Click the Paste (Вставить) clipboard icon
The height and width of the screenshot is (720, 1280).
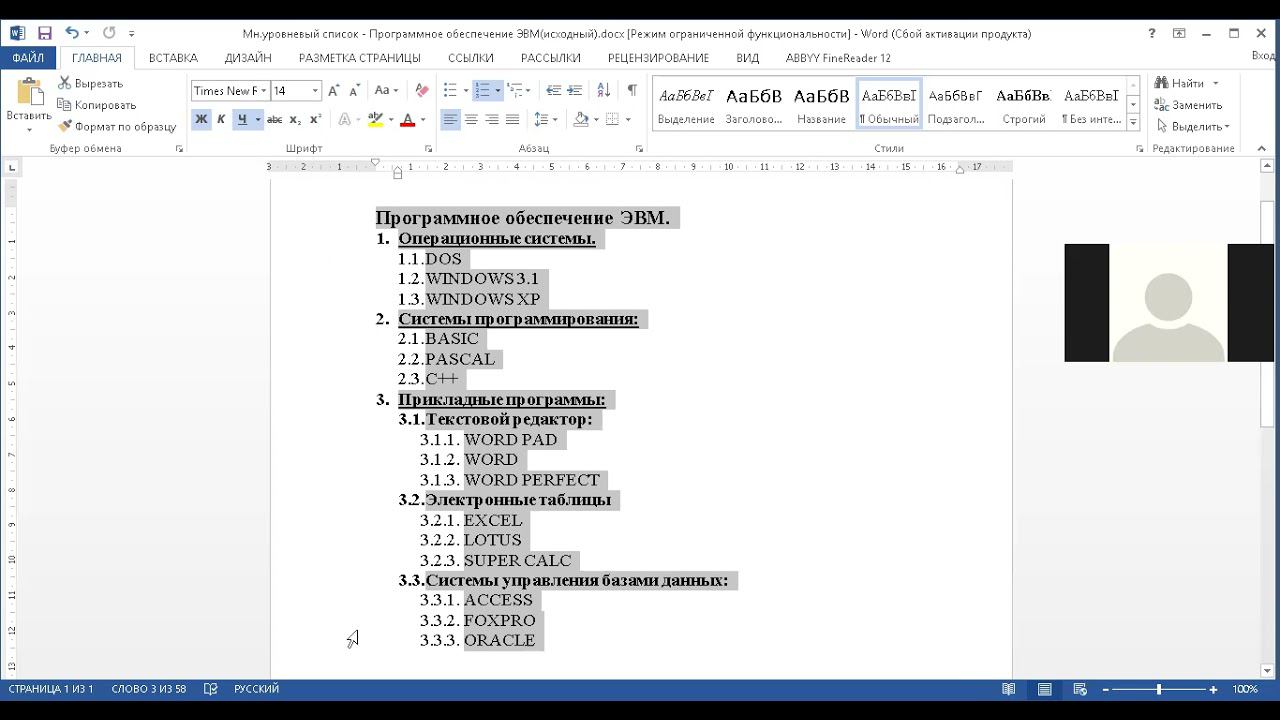(x=28, y=92)
